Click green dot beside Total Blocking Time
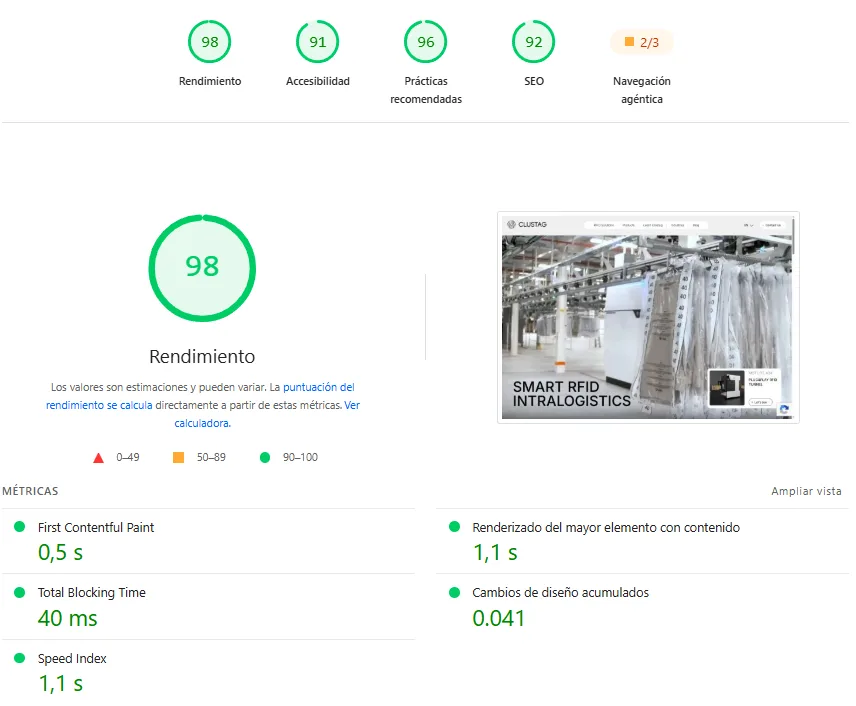Viewport: 856px width, 706px height. point(20,592)
